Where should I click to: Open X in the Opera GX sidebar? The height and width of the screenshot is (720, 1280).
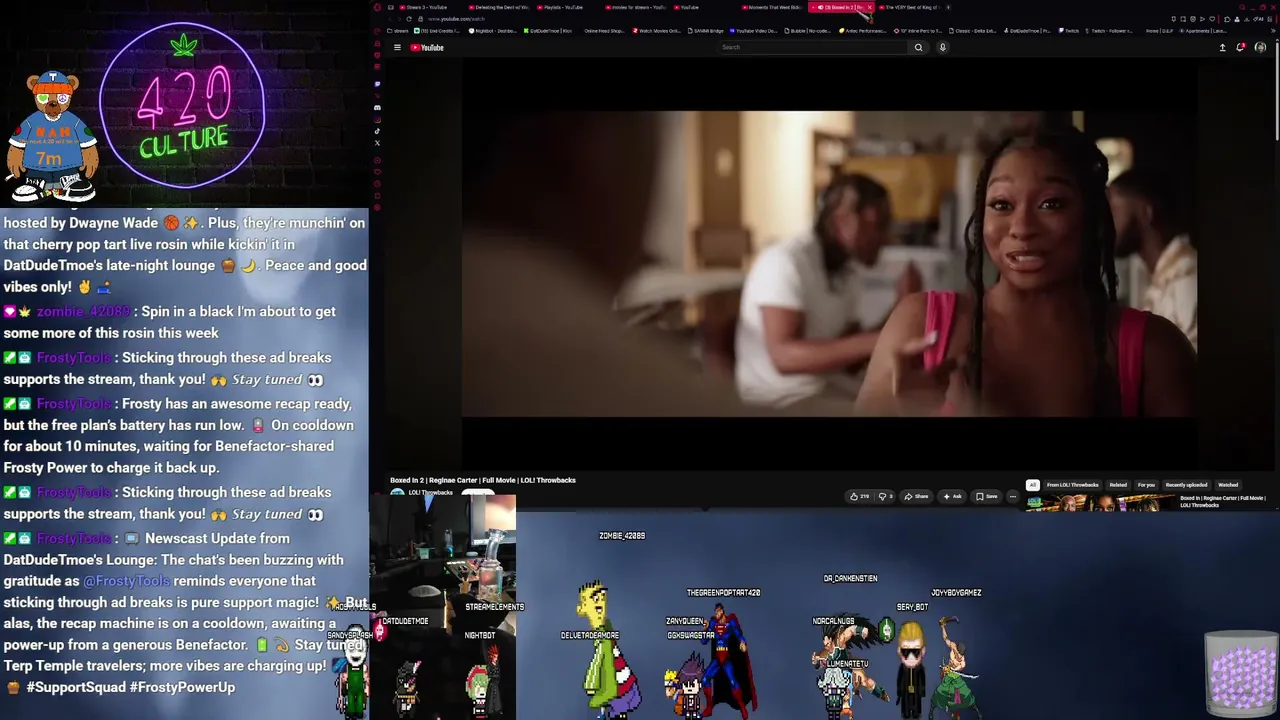(x=377, y=143)
